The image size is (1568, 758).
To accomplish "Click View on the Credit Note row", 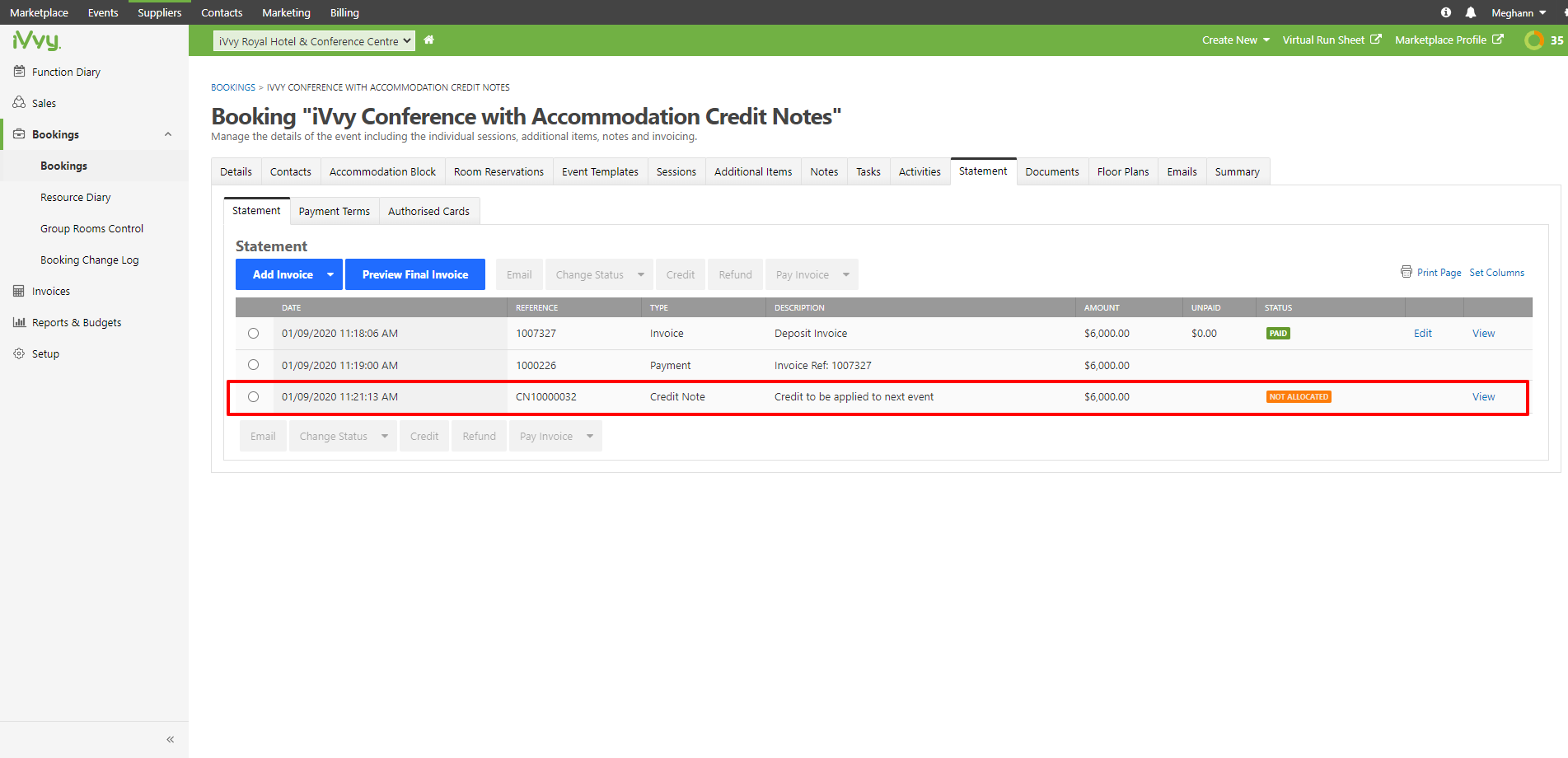I will point(1483,396).
